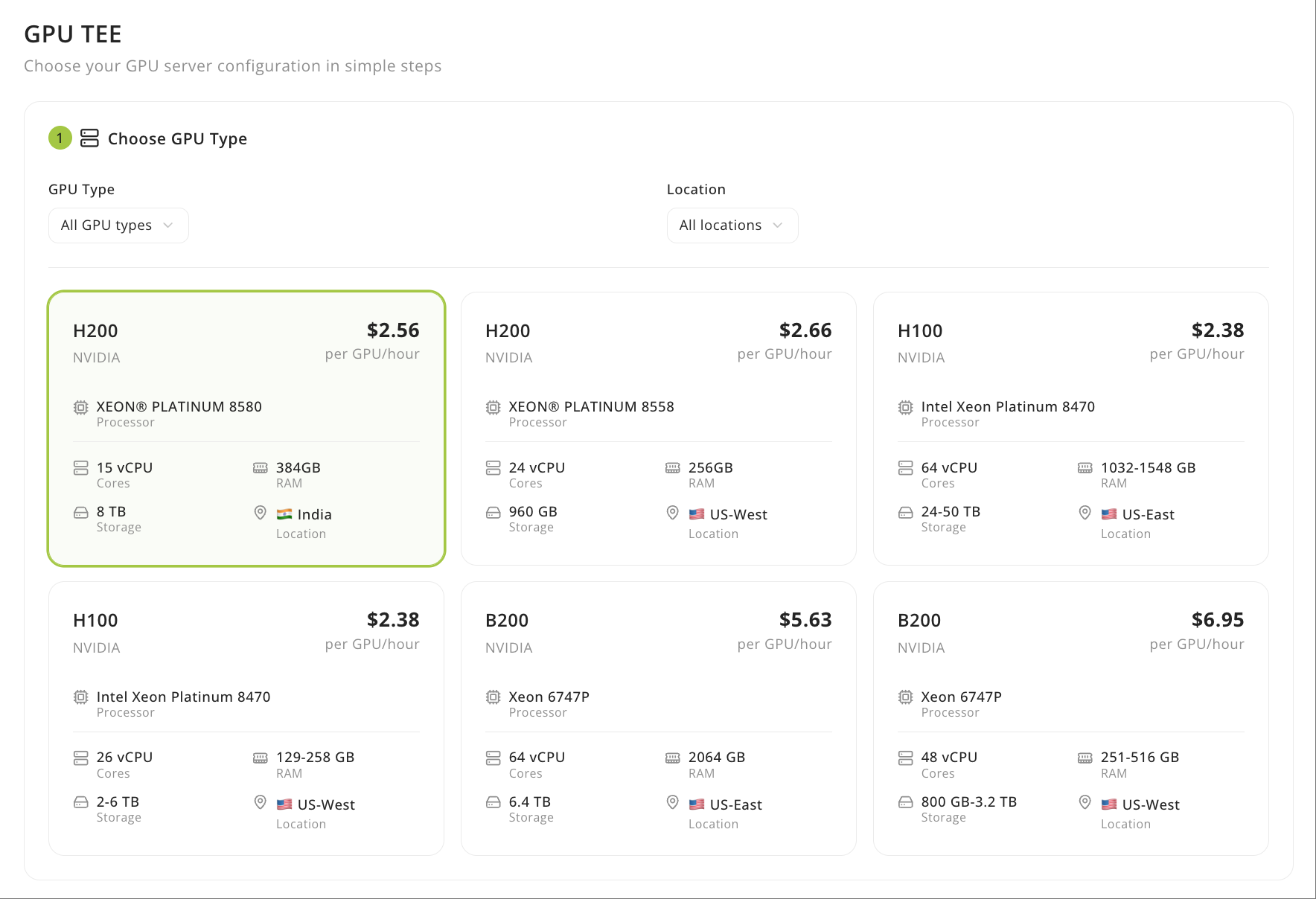This screenshot has width=1316, height=899.
Task: Click processor icon on H100 US-East card
Action: (905, 407)
